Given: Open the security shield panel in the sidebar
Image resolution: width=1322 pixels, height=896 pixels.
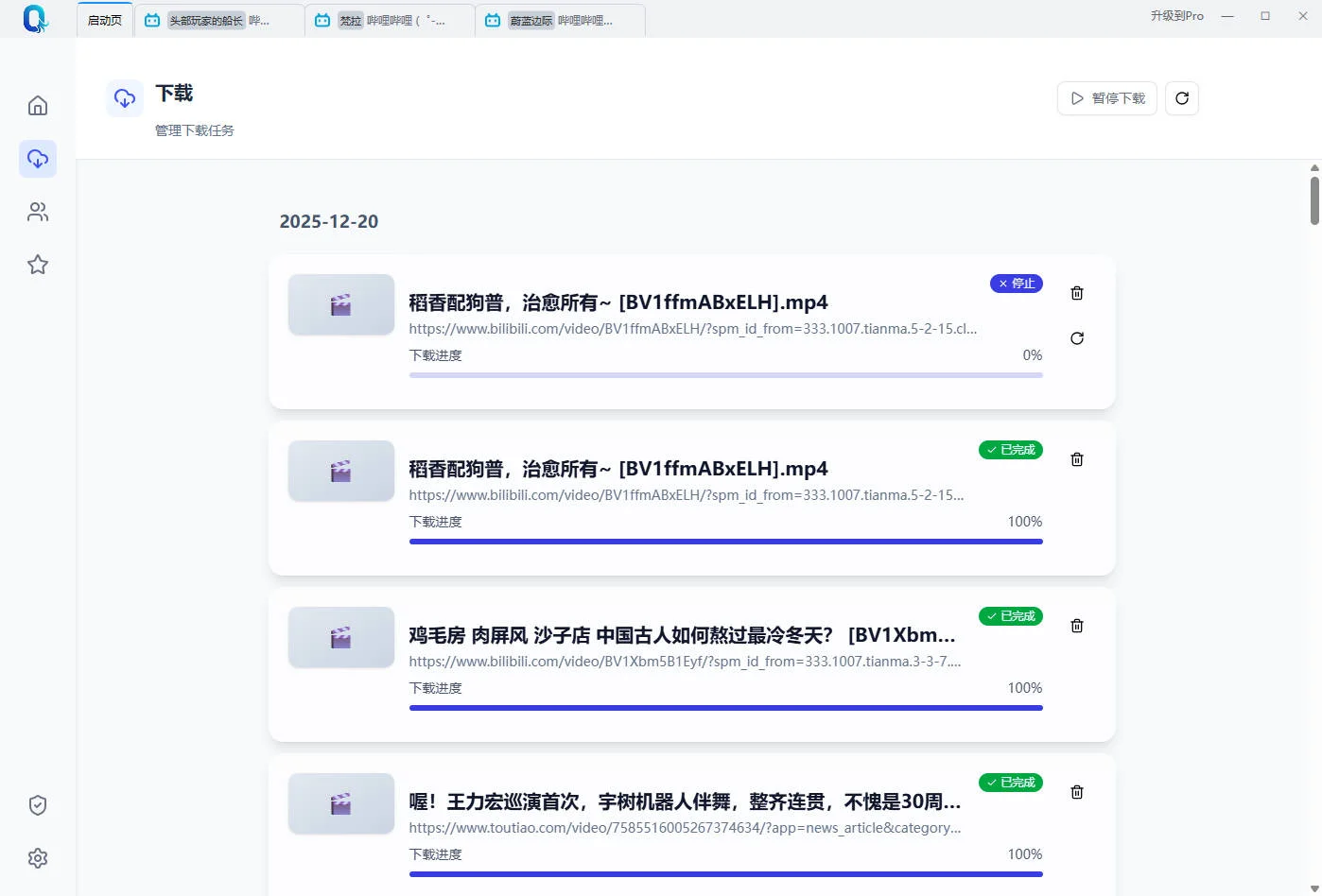Looking at the screenshot, I should pyautogui.click(x=37, y=804).
